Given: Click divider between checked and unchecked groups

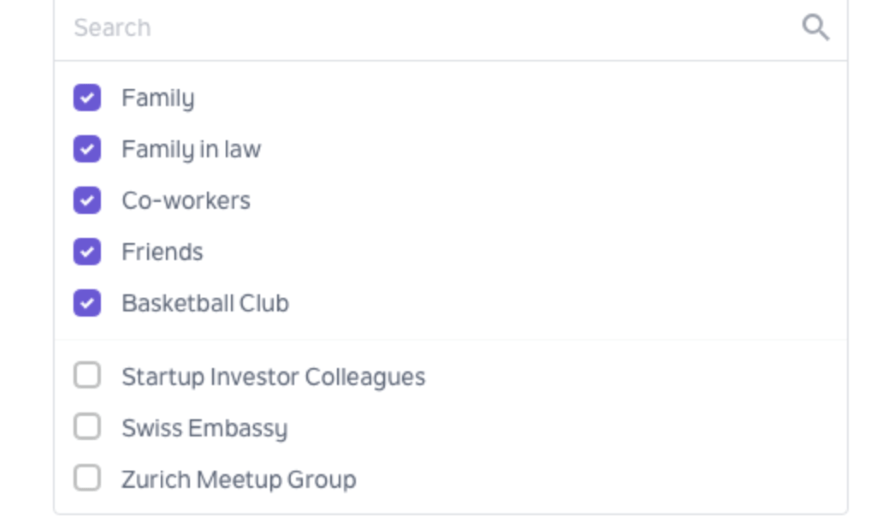Looking at the screenshot, I should click(450, 340).
